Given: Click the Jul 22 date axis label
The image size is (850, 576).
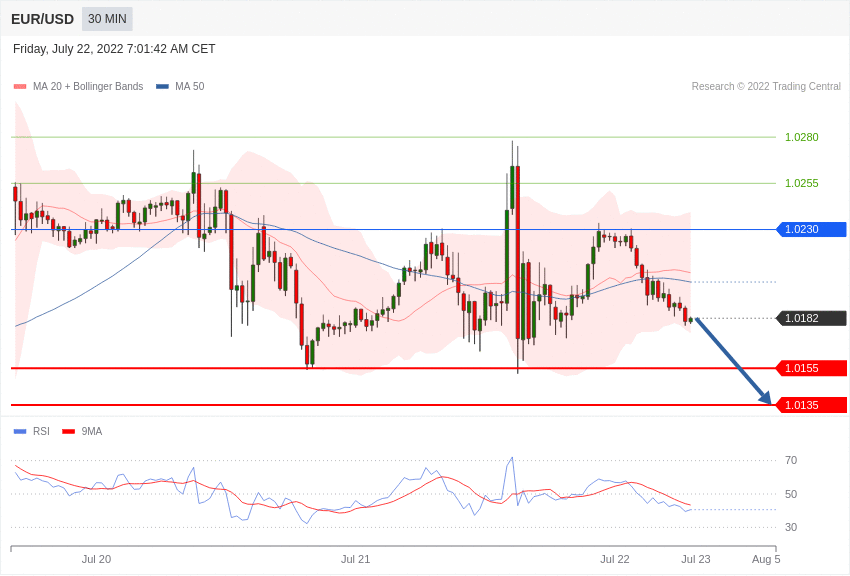Looking at the screenshot, I should 615,559.
